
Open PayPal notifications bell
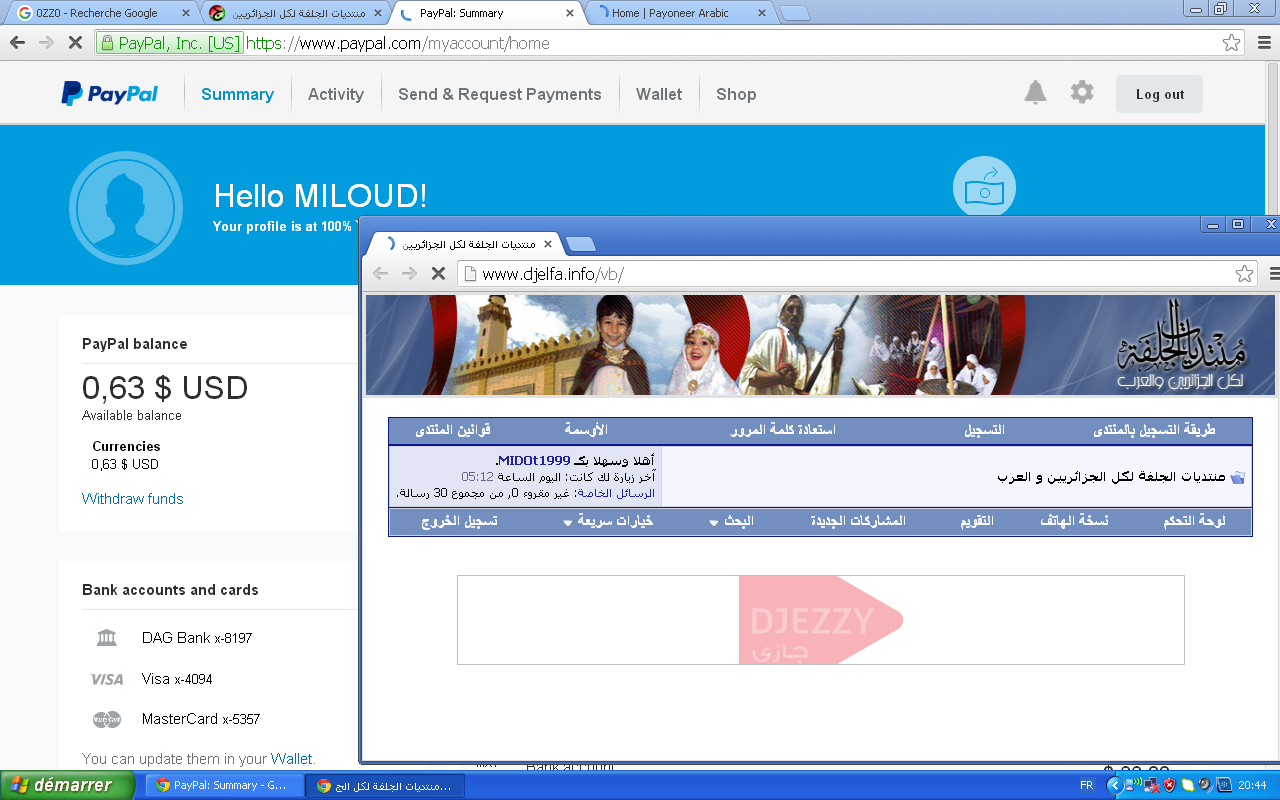pos(1035,93)
